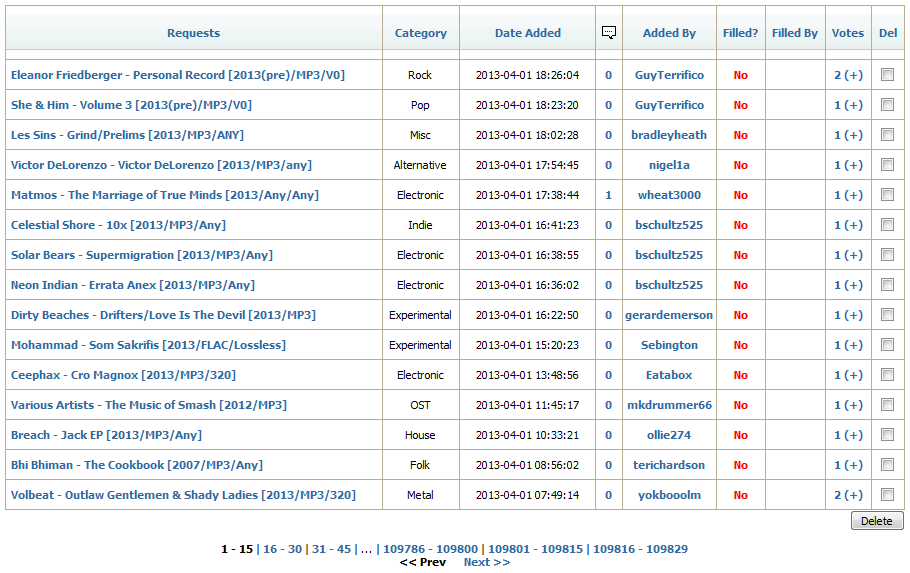Go to page 31 - 45
Image resolution: width=910 pixels, height=573 pixels.
pyautogui.click(x=331, y=549)
